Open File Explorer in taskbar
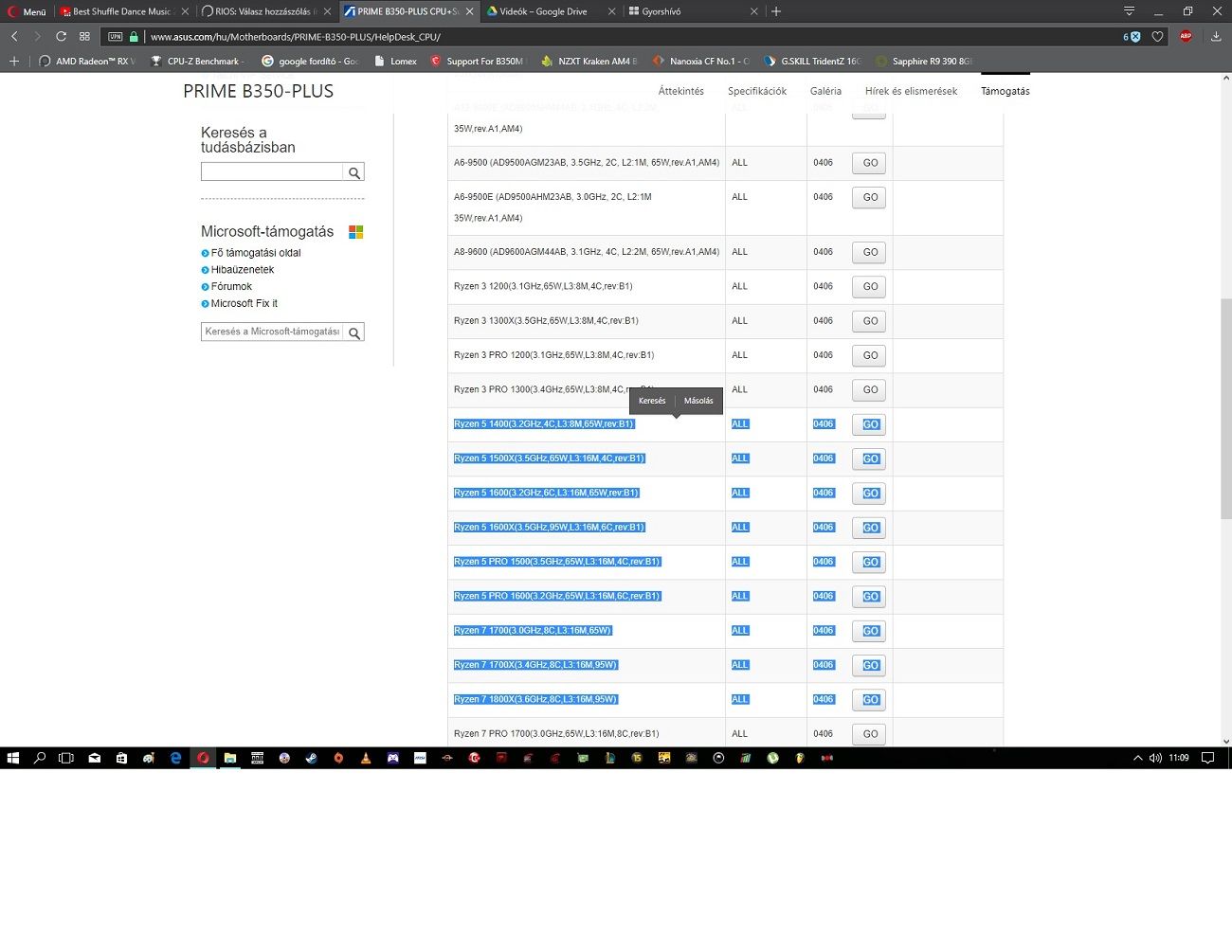Viewport: 1232px width, 952px height. 229,758
